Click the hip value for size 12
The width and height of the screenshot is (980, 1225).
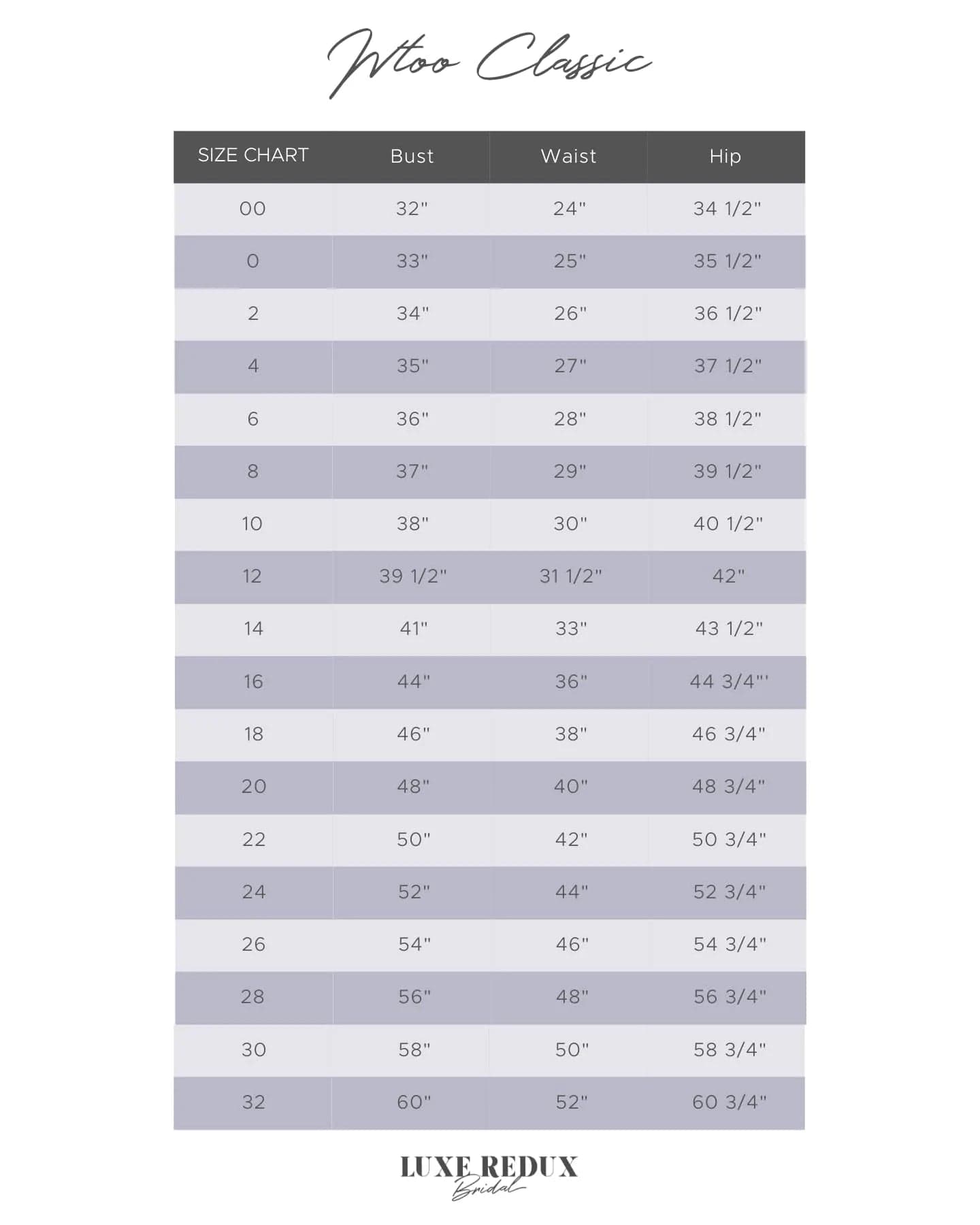(x=728, y=576)
